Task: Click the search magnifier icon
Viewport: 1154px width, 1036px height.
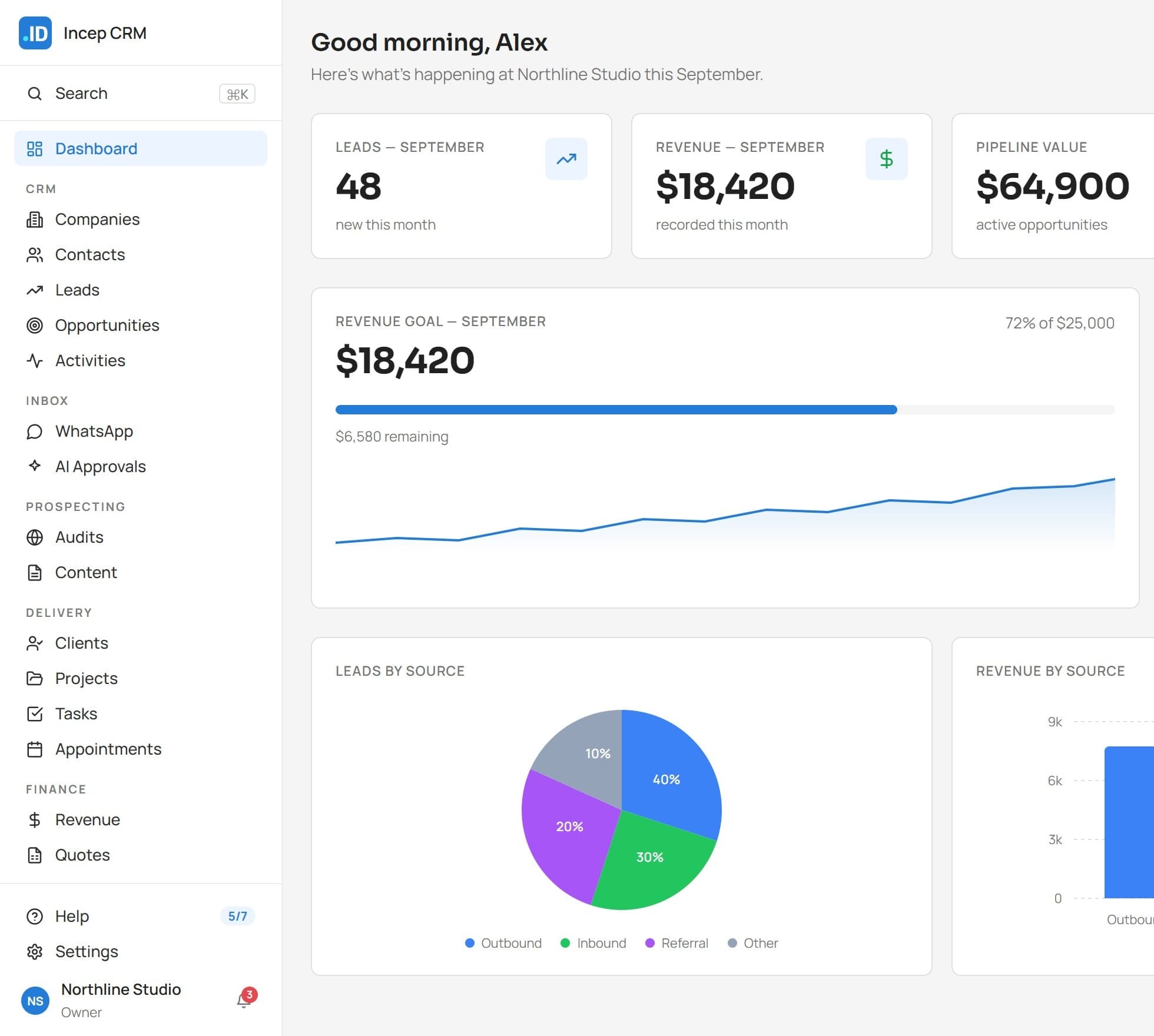Action: click(35, 94)
